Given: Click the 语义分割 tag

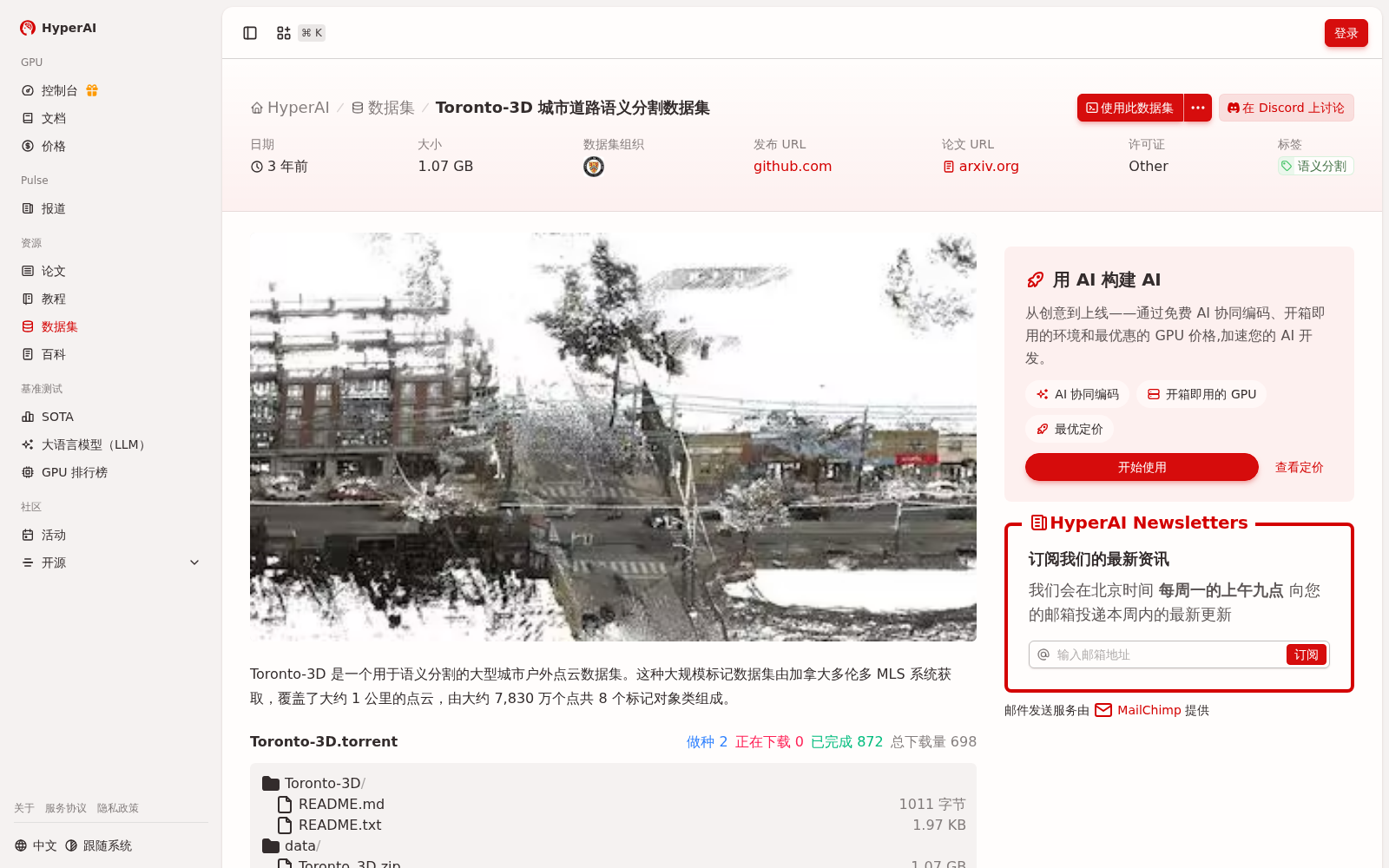Looking at the screenshot, I should pos(1315,166).
